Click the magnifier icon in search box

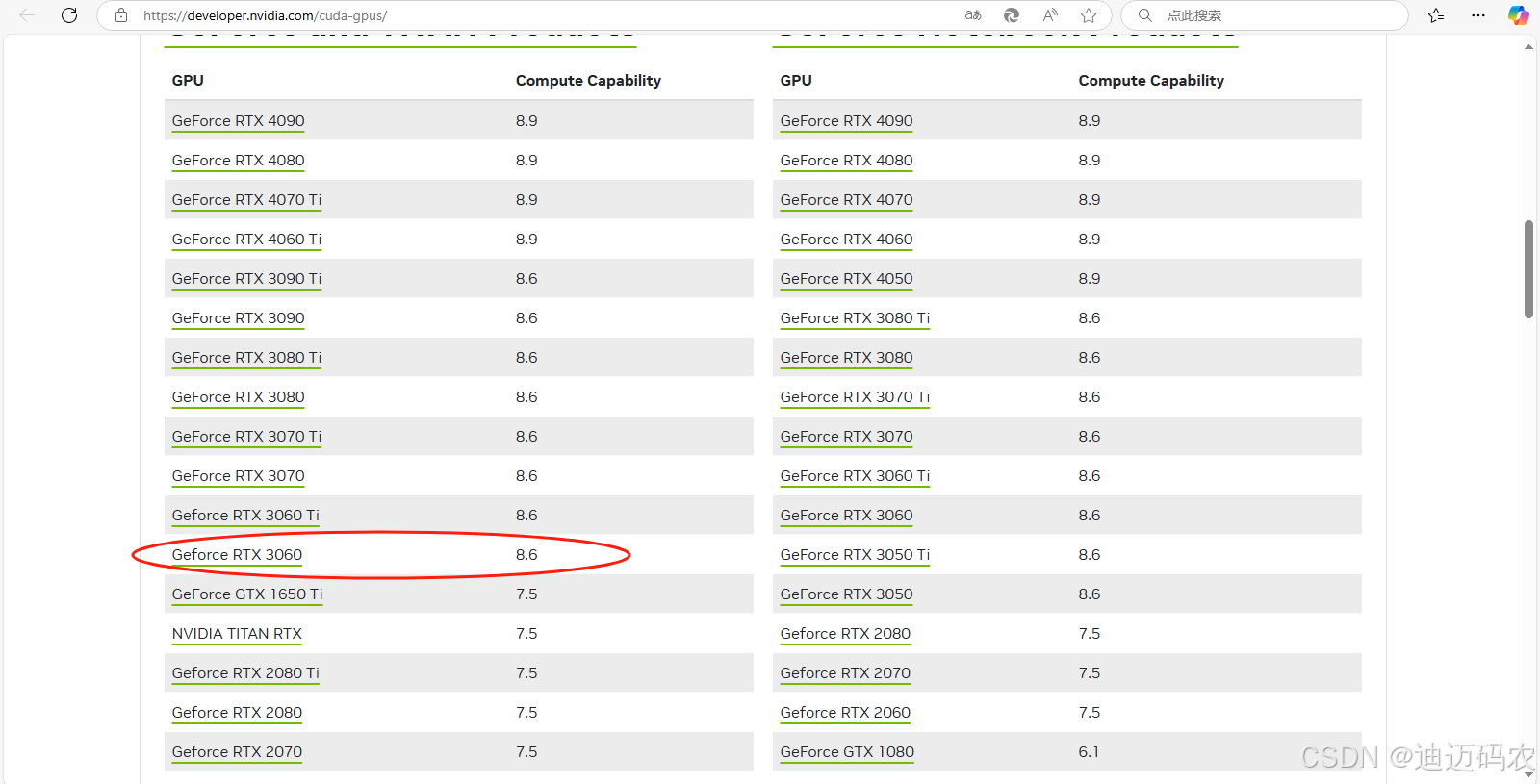pos(1145,15)
